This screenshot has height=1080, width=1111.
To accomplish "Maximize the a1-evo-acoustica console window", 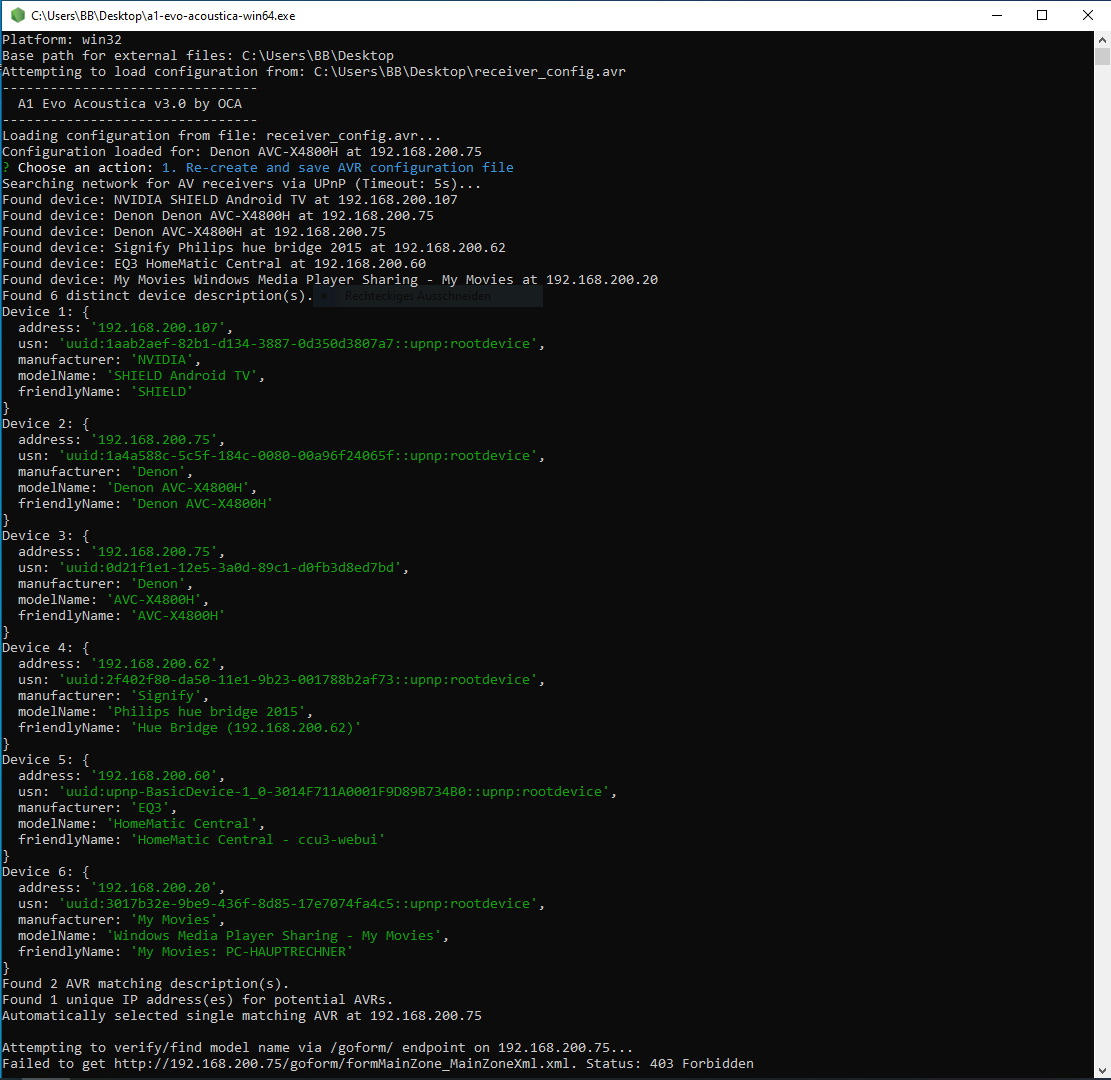I will tap(1042, 15).
